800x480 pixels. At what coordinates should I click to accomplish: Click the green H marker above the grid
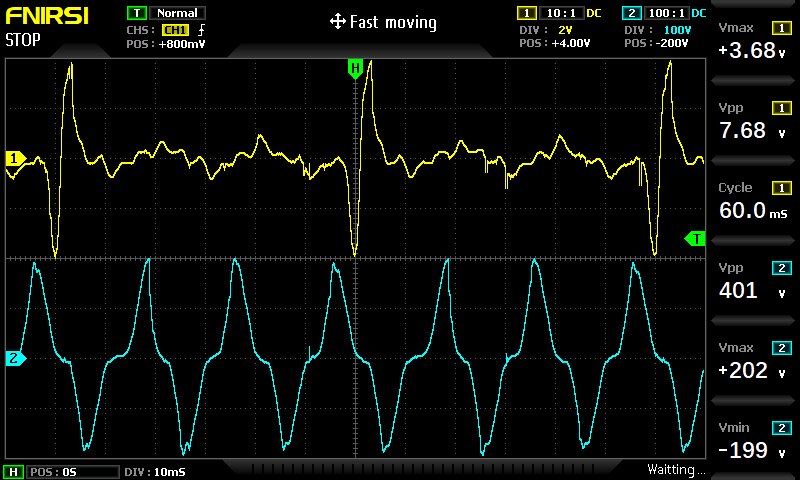pyautogui.click(x=354, y=68)
